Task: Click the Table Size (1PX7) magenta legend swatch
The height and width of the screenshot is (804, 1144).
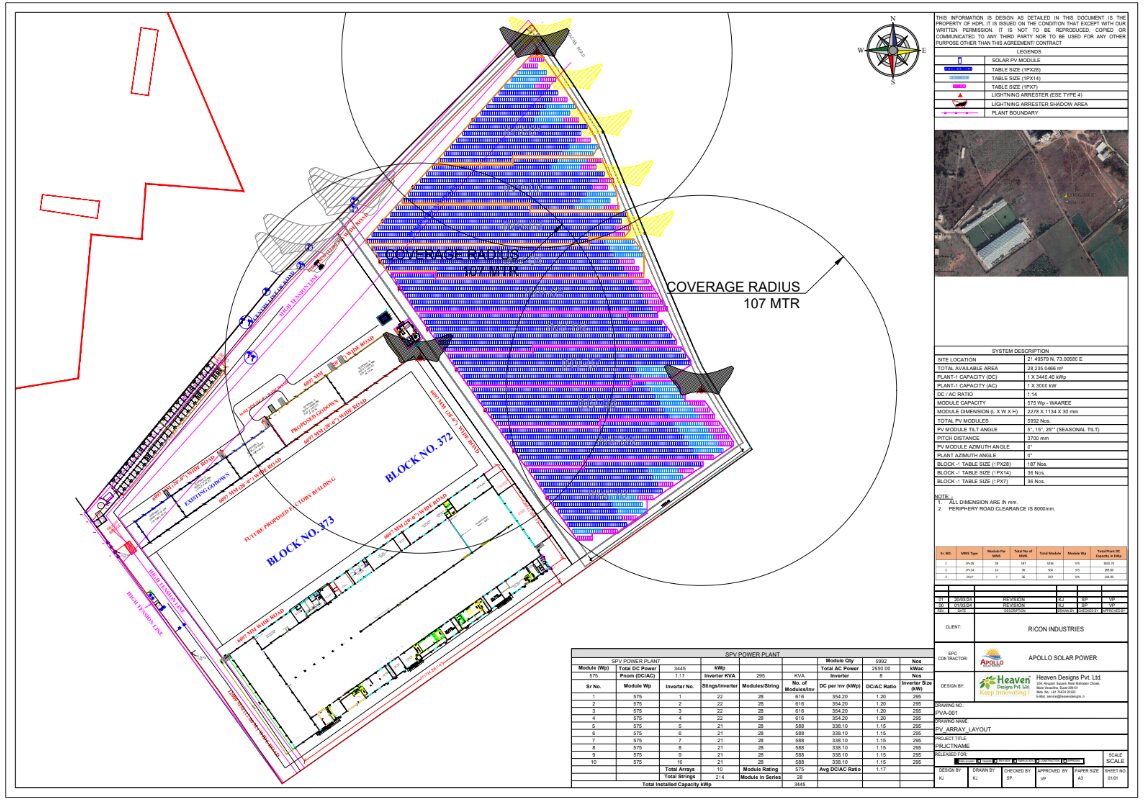Action: pyautogui.click(x=961, y=86)
